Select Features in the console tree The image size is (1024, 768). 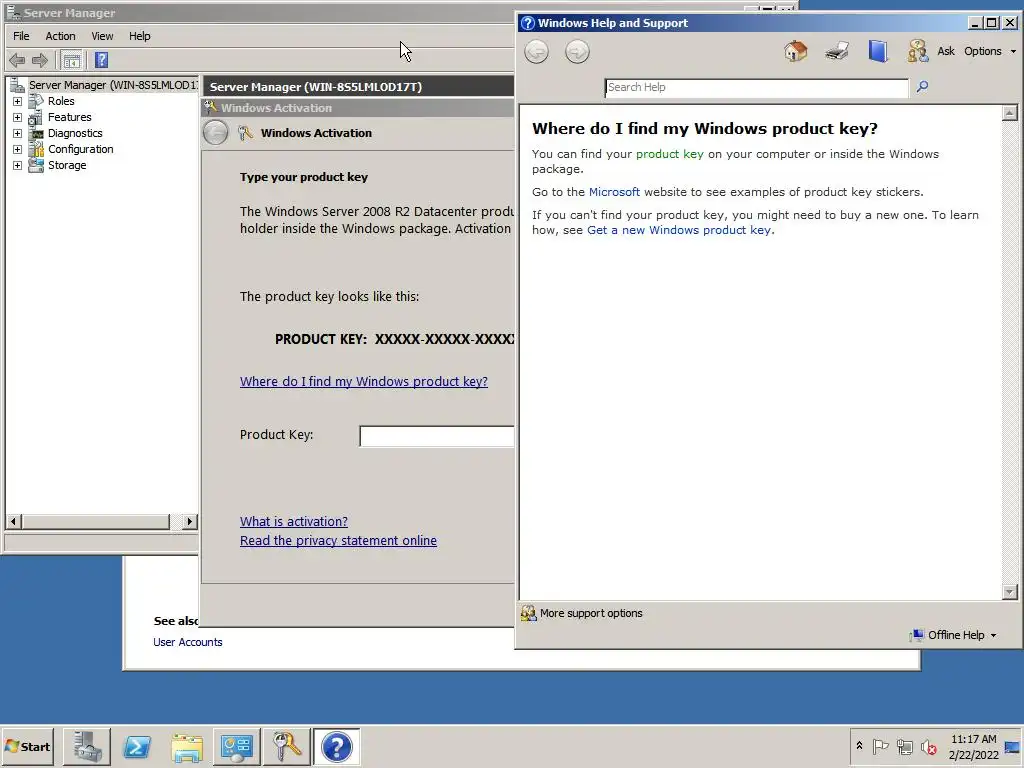(69, 118)
